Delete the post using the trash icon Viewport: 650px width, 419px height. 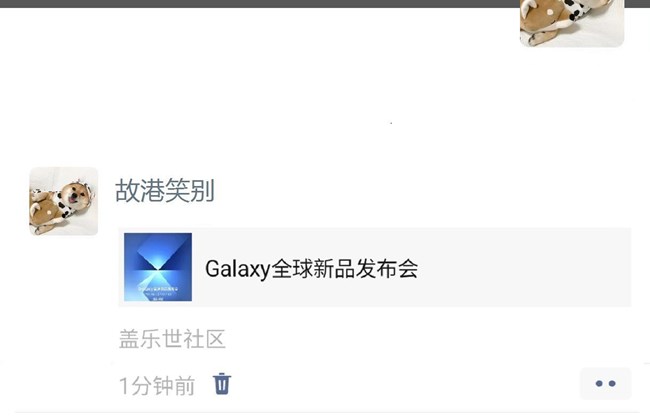click(222, 384)
